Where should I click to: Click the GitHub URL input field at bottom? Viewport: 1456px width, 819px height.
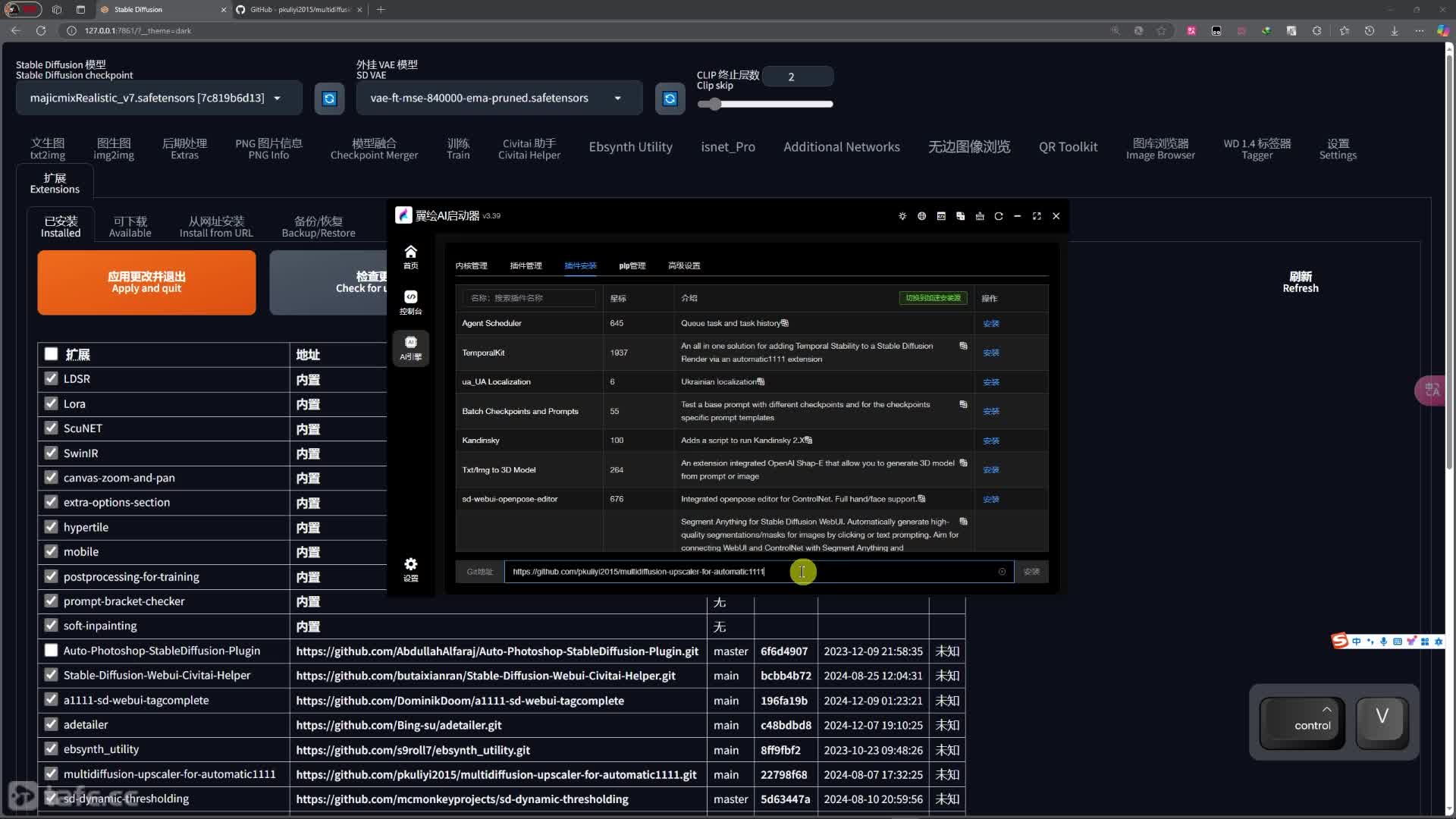pyautogui.click(x=757, y=571)
